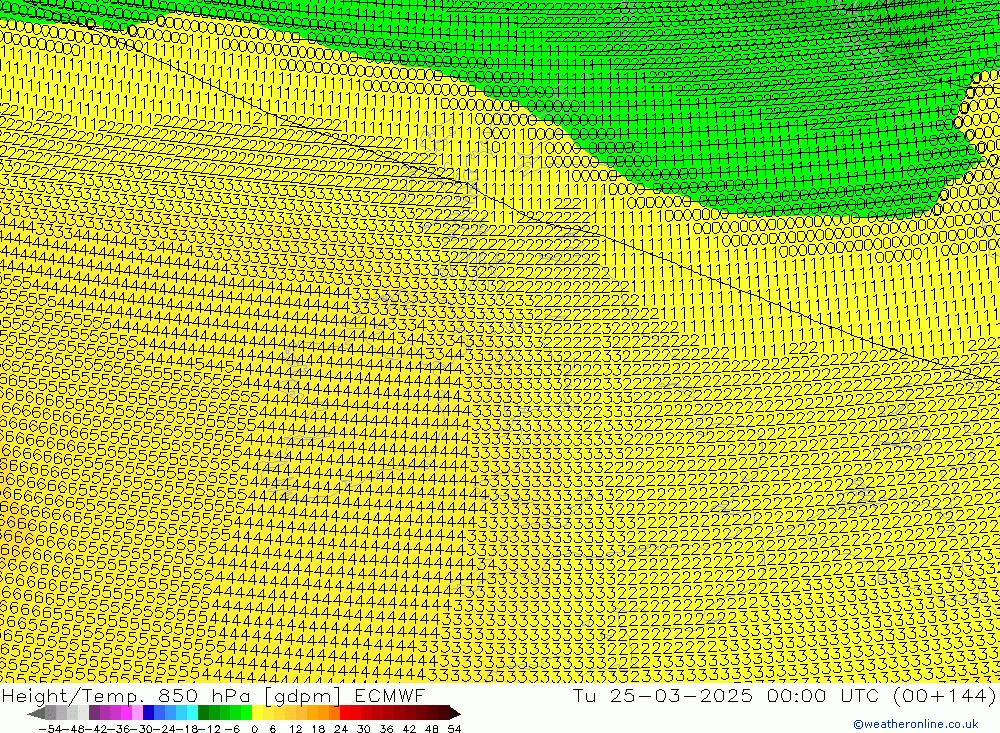This screenshot has width=1000, height=733.
Task: Click the '42' legend label
Action: (x=409, y=729)
